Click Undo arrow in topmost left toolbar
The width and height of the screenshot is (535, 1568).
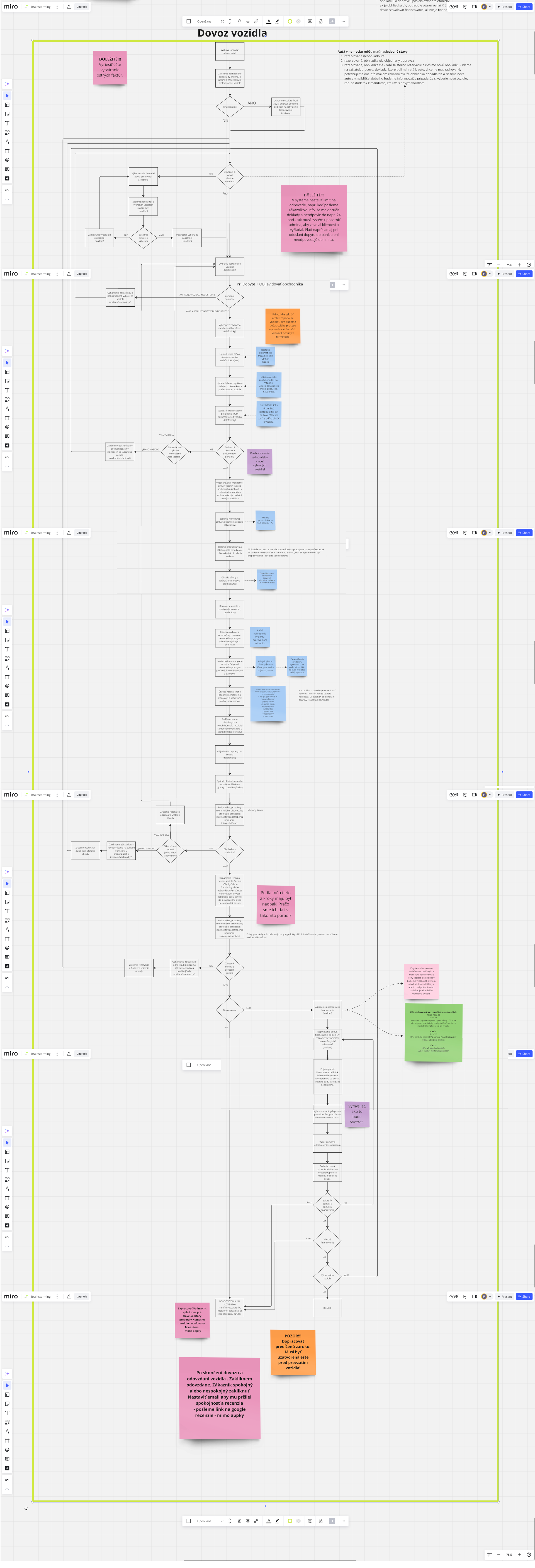pyautogui.click(x=7, y=190)
